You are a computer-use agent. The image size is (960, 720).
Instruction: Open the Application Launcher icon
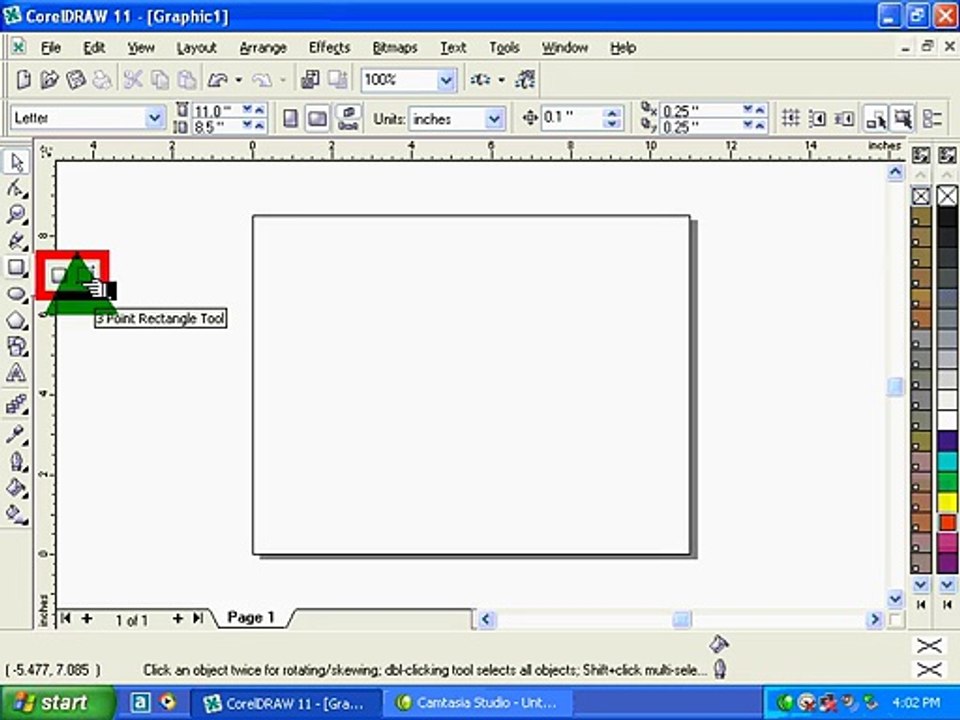click(x=480, y=80)
